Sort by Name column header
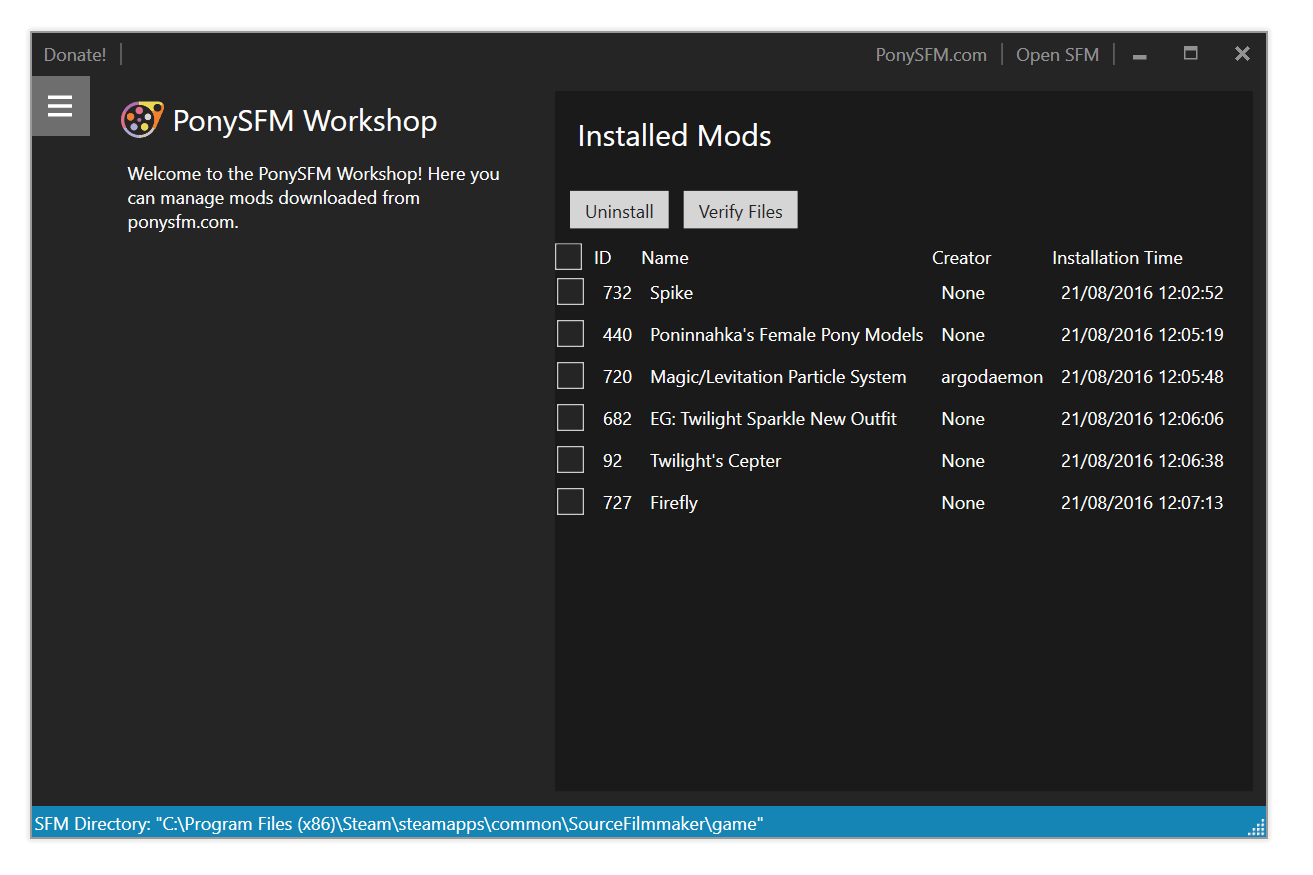 tap(665, 258)
